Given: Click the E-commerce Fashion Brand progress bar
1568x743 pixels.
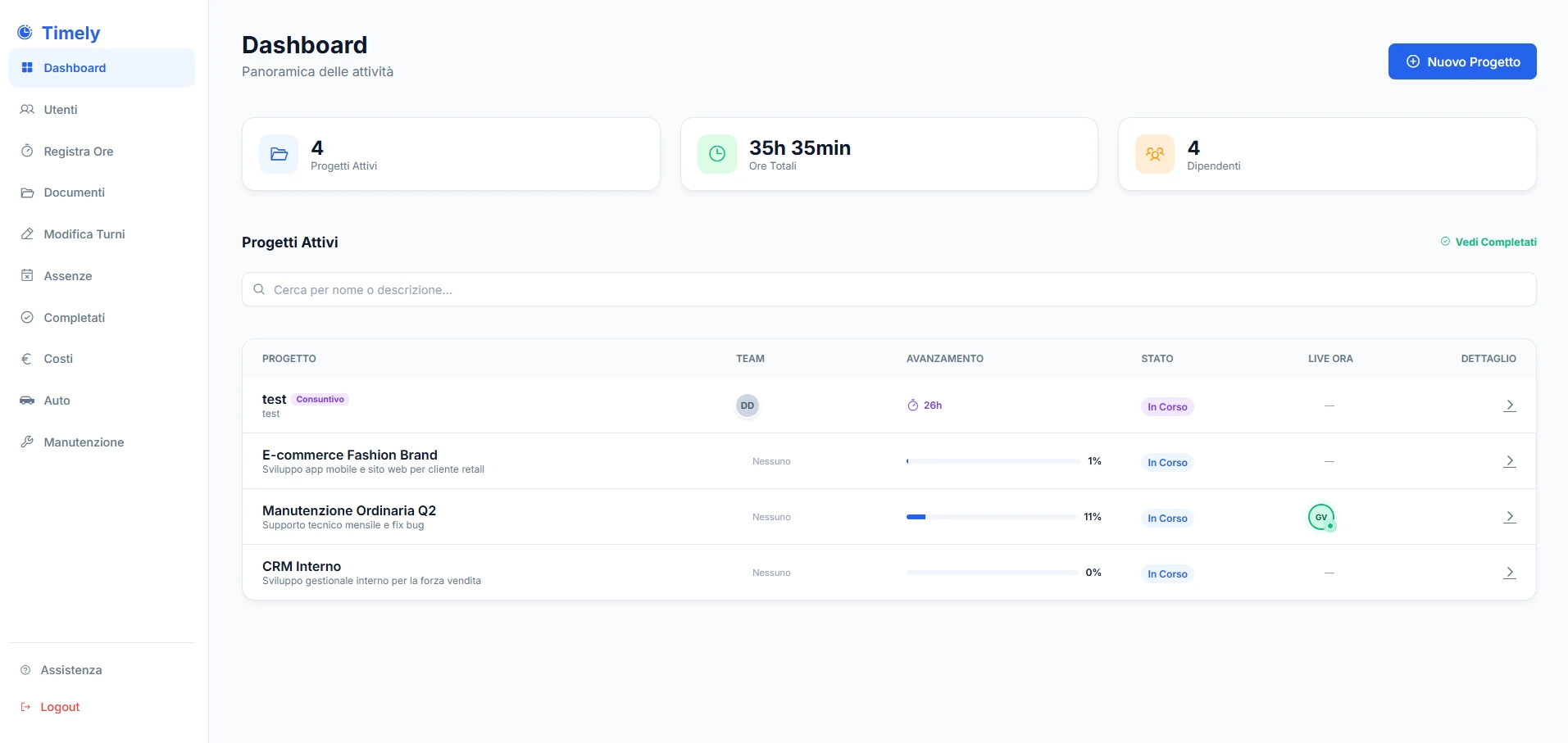Looking at the screenshot, I should (x=993, y=461).
